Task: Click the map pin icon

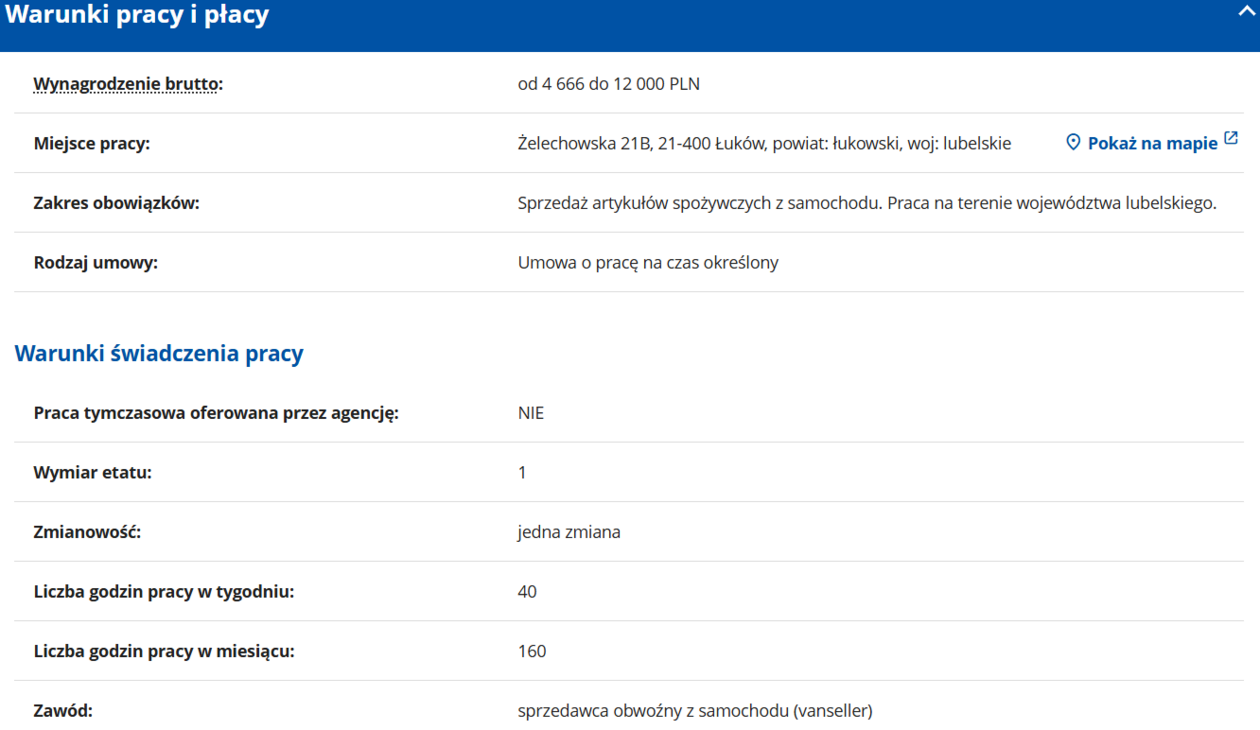Action: click(1073, 143)
